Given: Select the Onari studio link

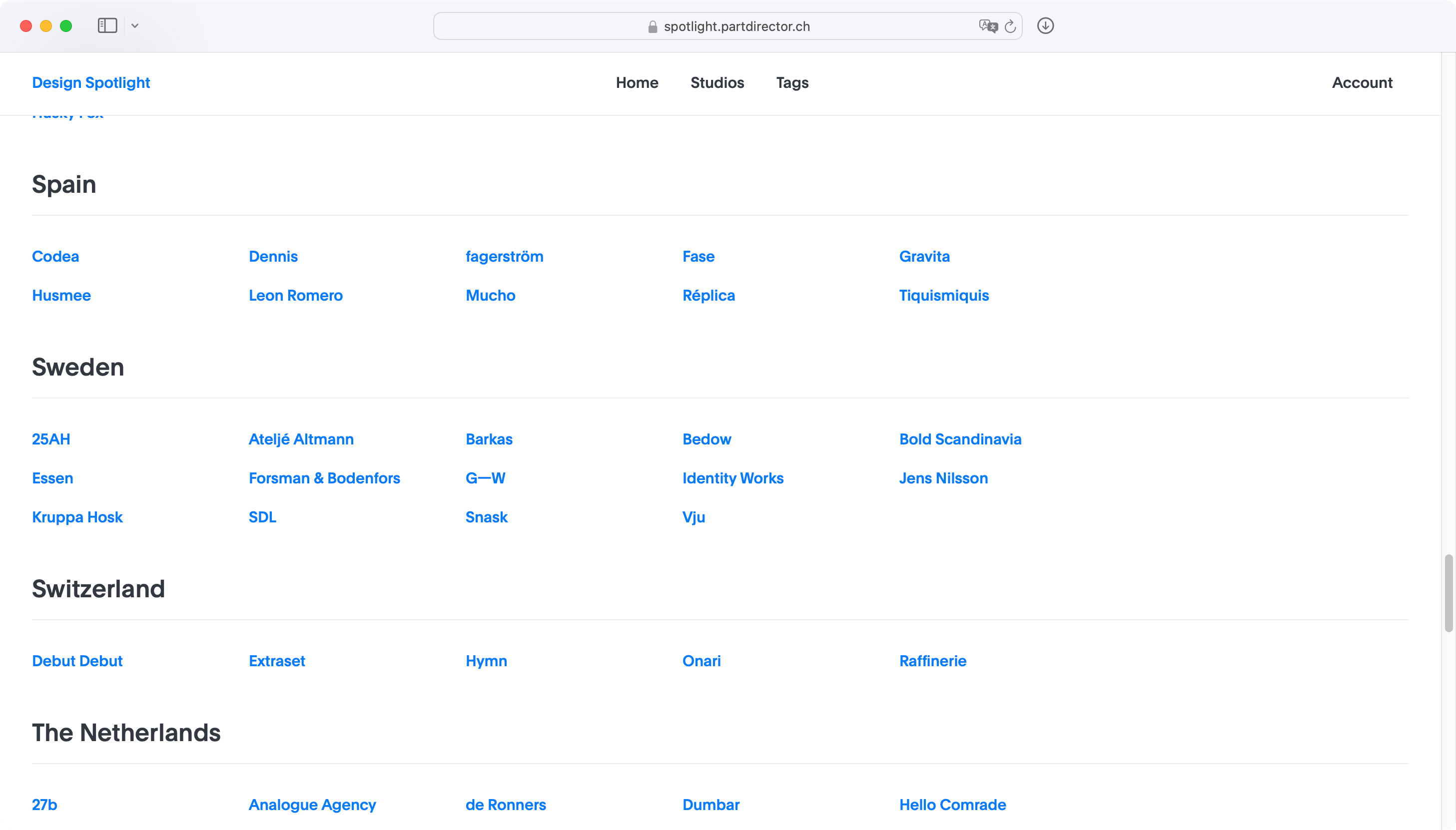Looking at the screenshot, I should (x=702, y=661).
